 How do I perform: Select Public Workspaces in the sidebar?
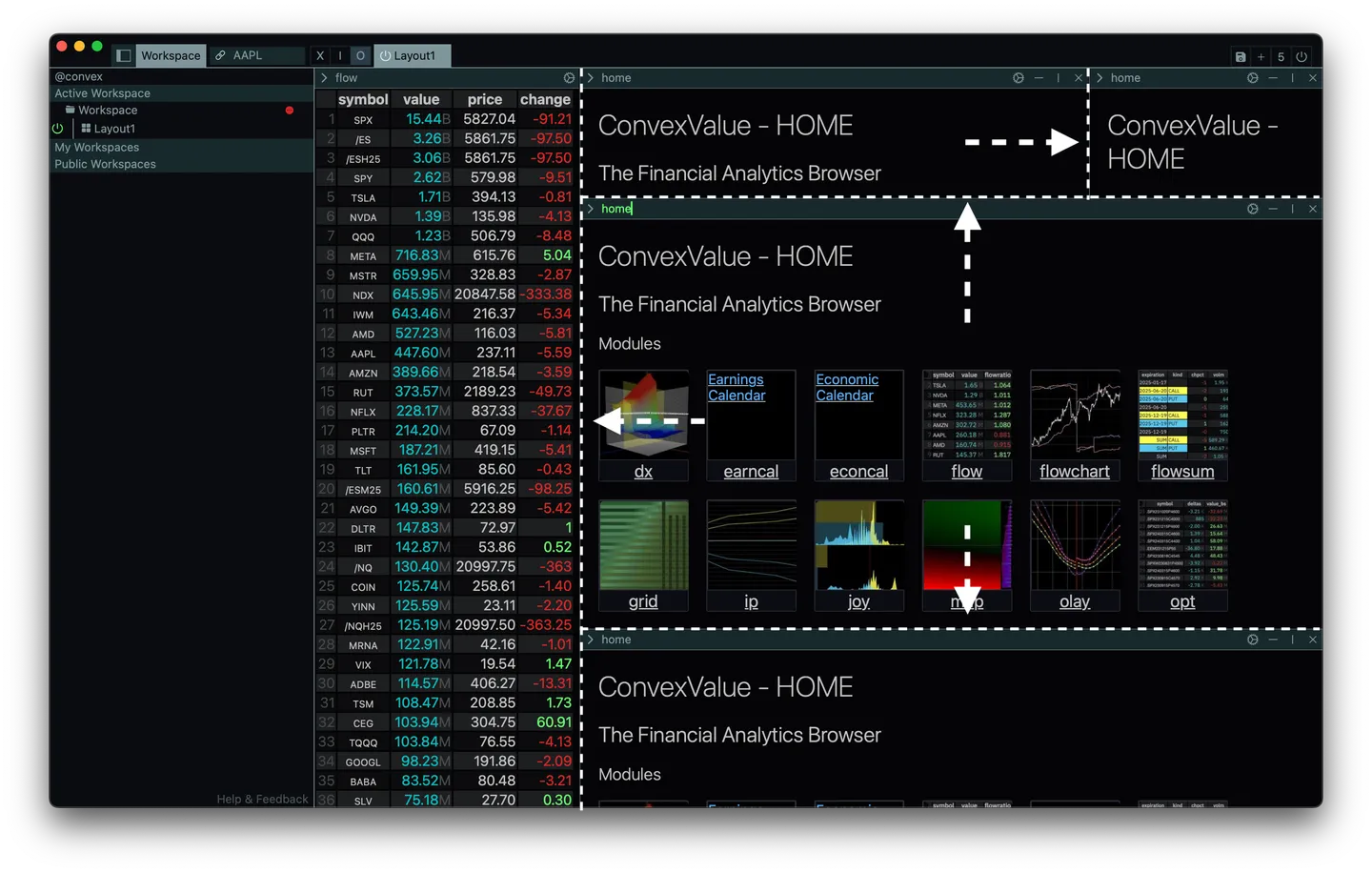182,165
